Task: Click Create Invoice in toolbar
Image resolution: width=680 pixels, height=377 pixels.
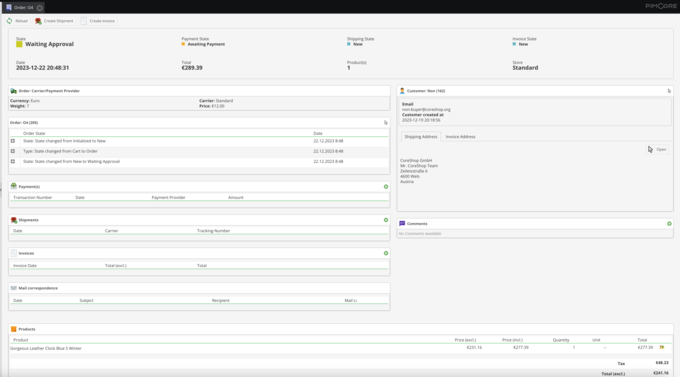Action: coord(98,21)
